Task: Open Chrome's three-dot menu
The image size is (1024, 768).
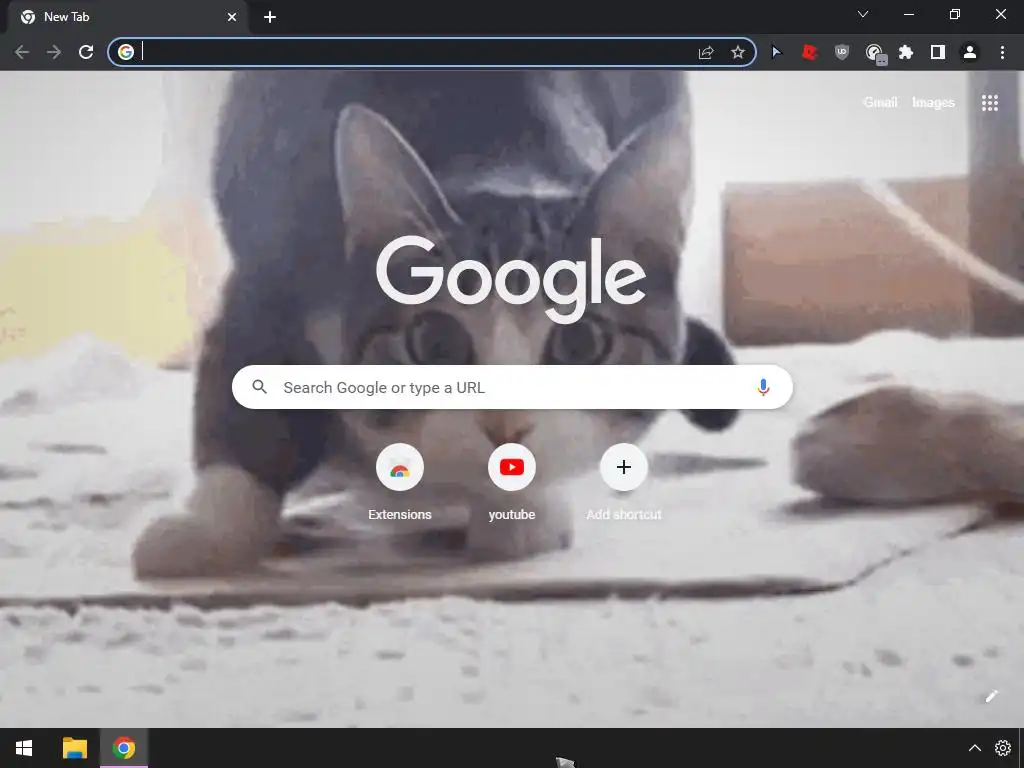Action: coord(1002,52)
